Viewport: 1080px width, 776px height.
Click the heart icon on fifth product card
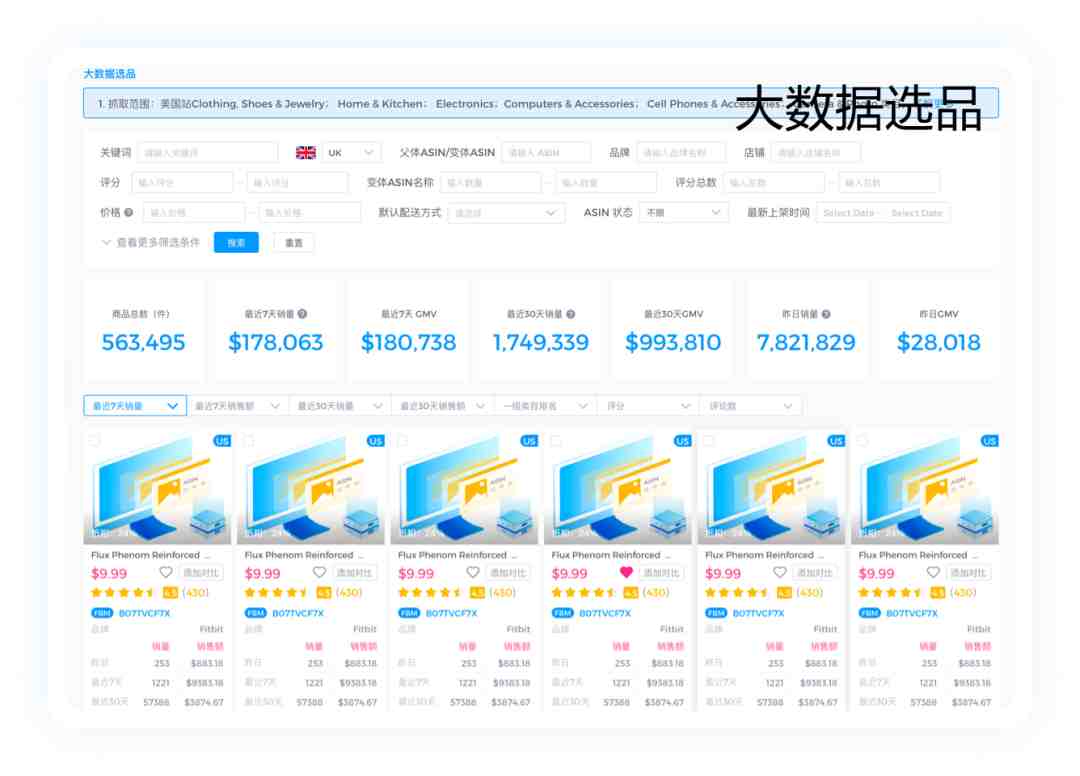pyautogui.click(x=780, y=572)
